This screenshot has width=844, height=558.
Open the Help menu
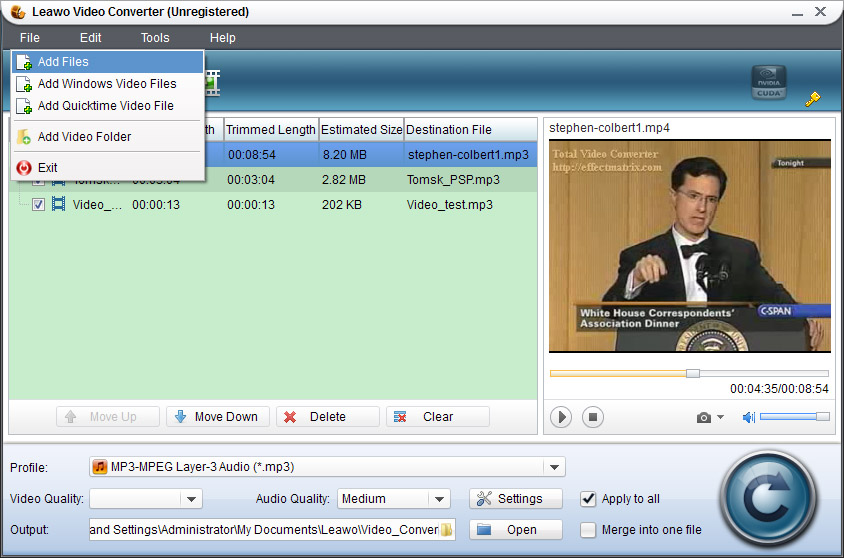222,38
